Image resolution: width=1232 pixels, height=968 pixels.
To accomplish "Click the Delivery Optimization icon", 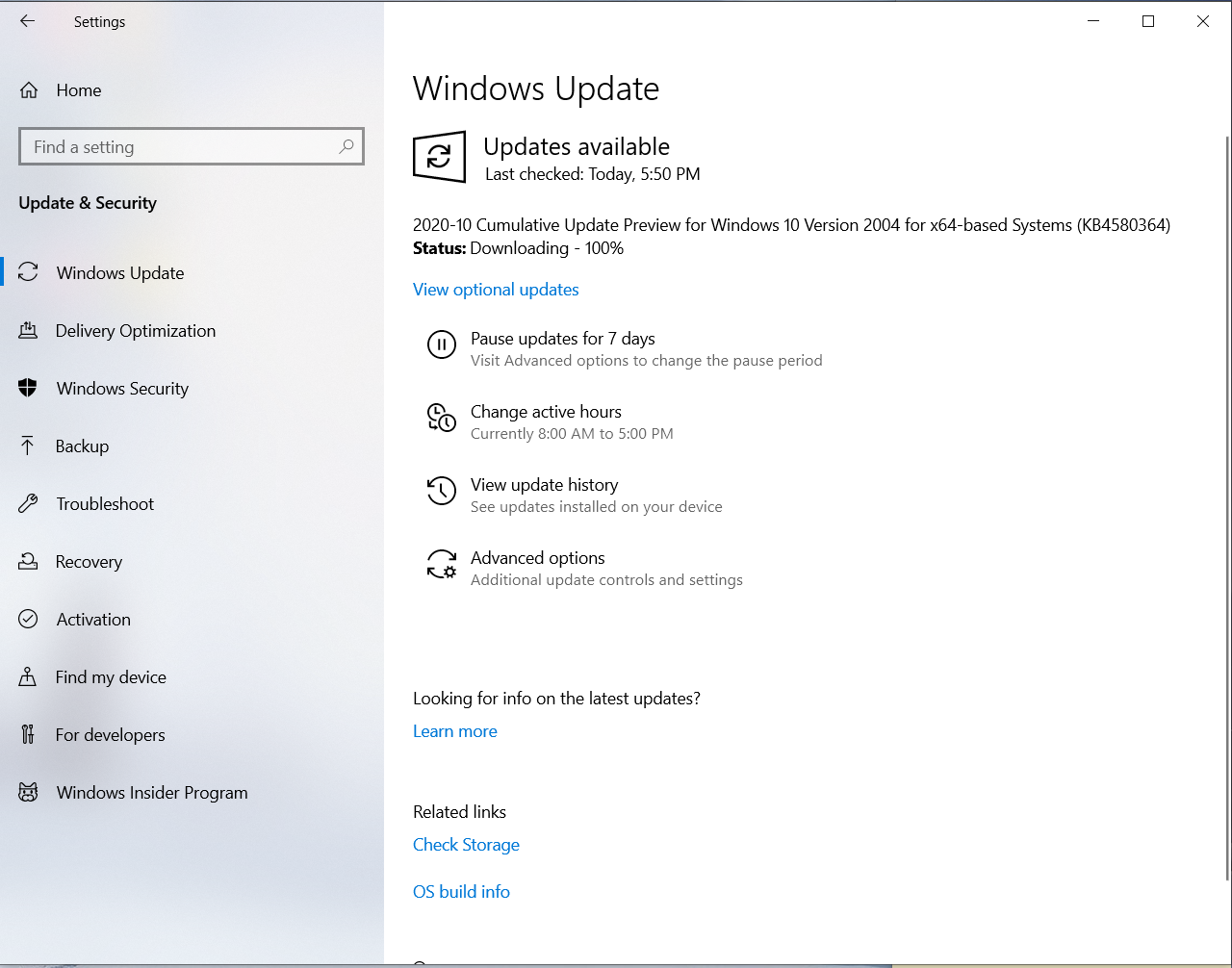I will click(x=28, y=330).
